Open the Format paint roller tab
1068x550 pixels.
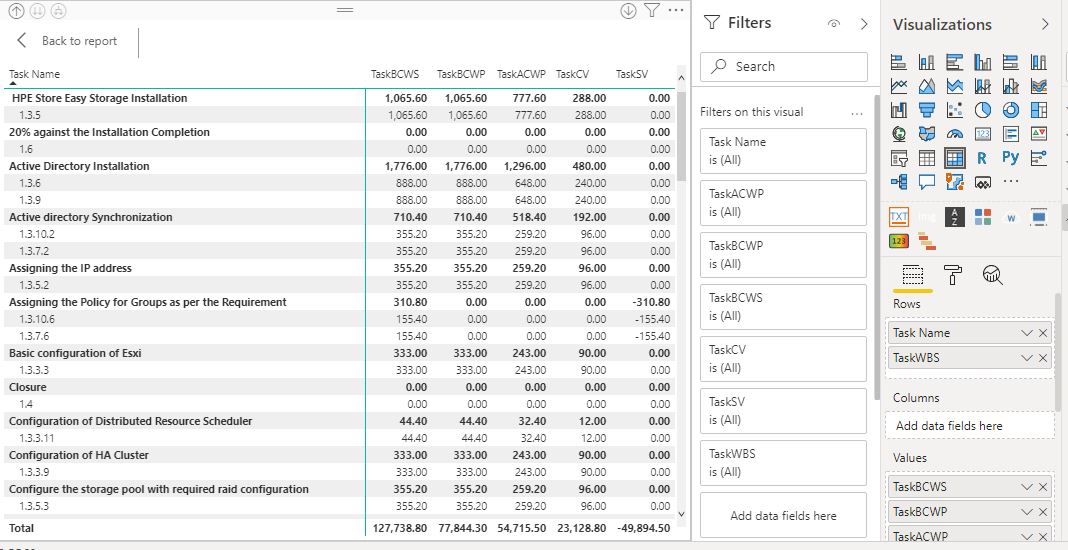point(952,275)
